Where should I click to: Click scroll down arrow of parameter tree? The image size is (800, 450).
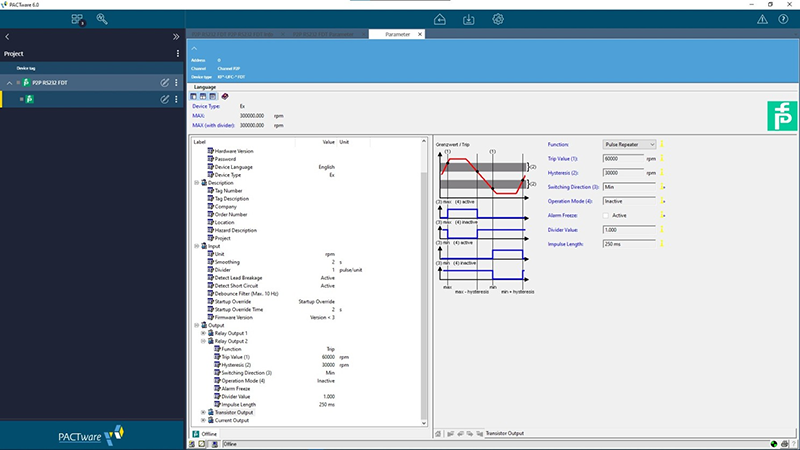point(423,423)
